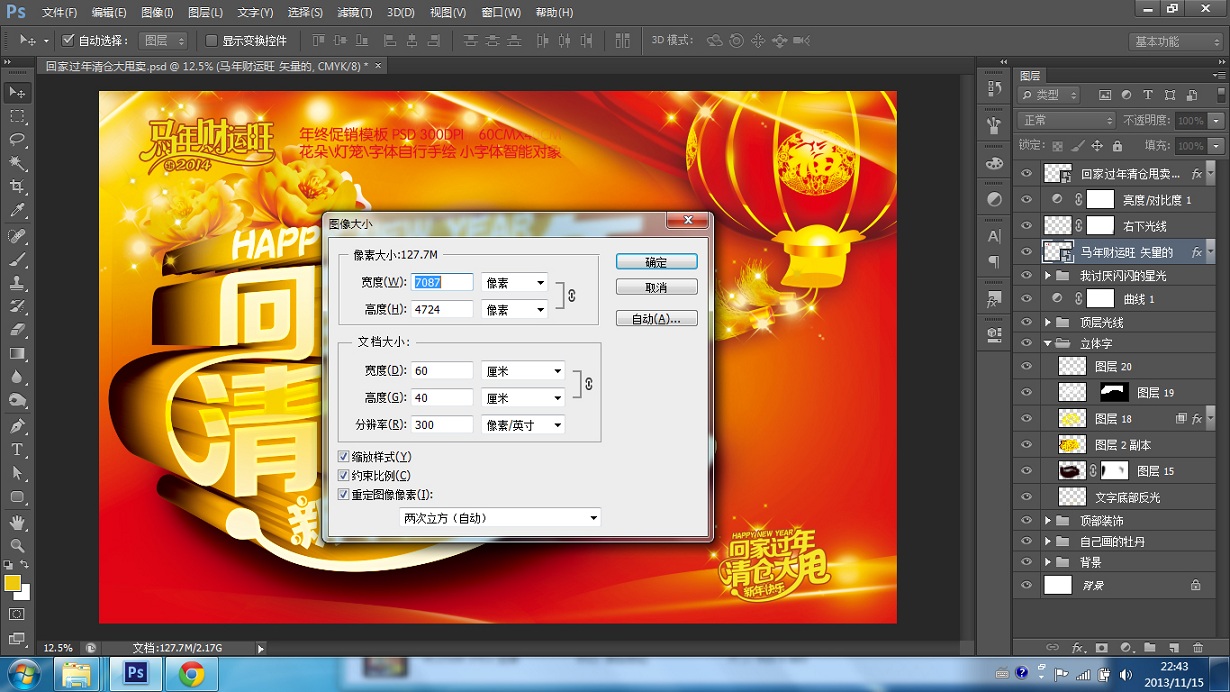Click the 确定 button
Screen dimensions: 1230x692
tap(656, 262)
